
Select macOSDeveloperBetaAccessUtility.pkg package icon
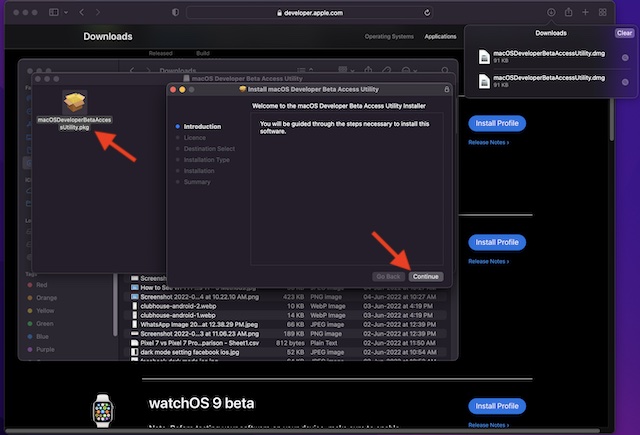click(x=75, y=102)
